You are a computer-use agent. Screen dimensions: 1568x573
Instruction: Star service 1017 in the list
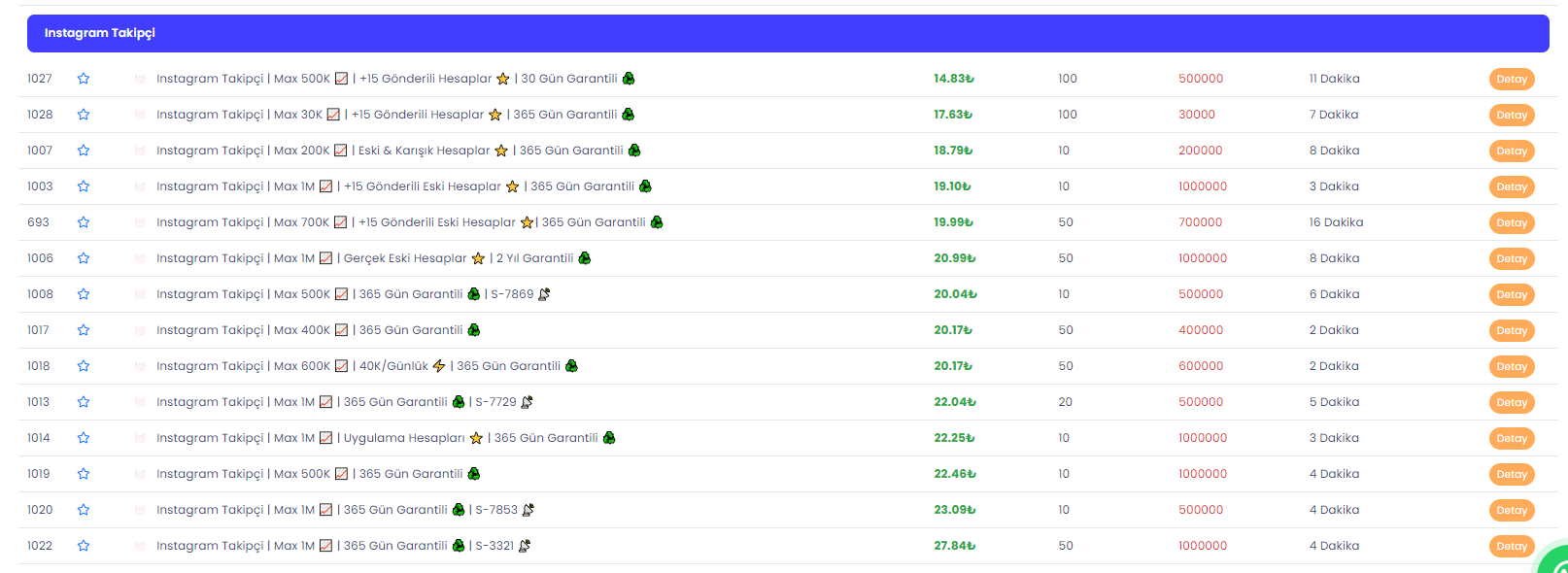point(84,330)
